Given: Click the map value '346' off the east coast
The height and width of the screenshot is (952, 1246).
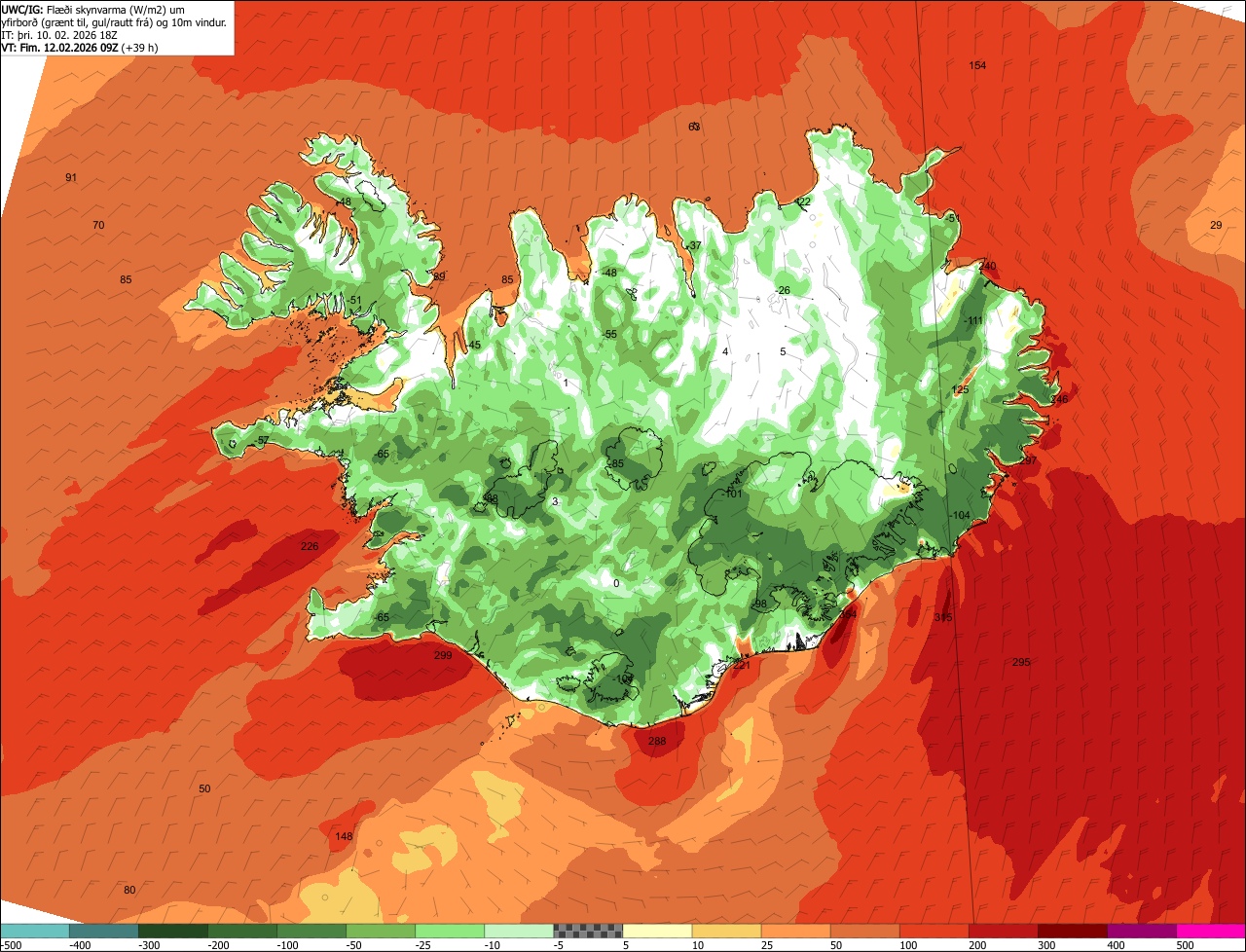Looking at the screenshot, I should pos(1059,399).
